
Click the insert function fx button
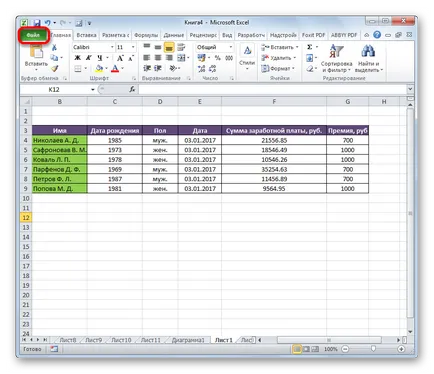[132, 89]
